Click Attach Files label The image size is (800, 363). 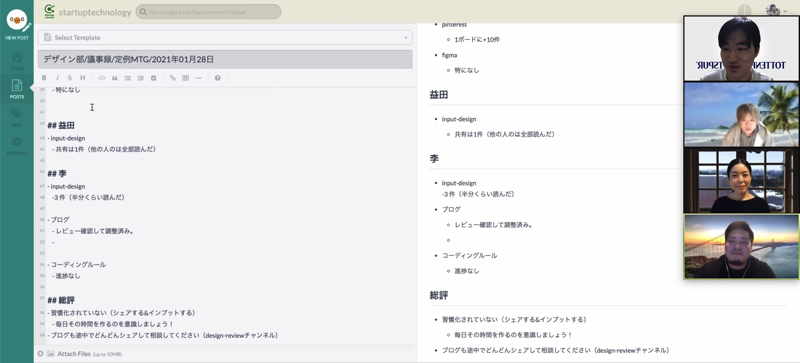coord(73,353)
